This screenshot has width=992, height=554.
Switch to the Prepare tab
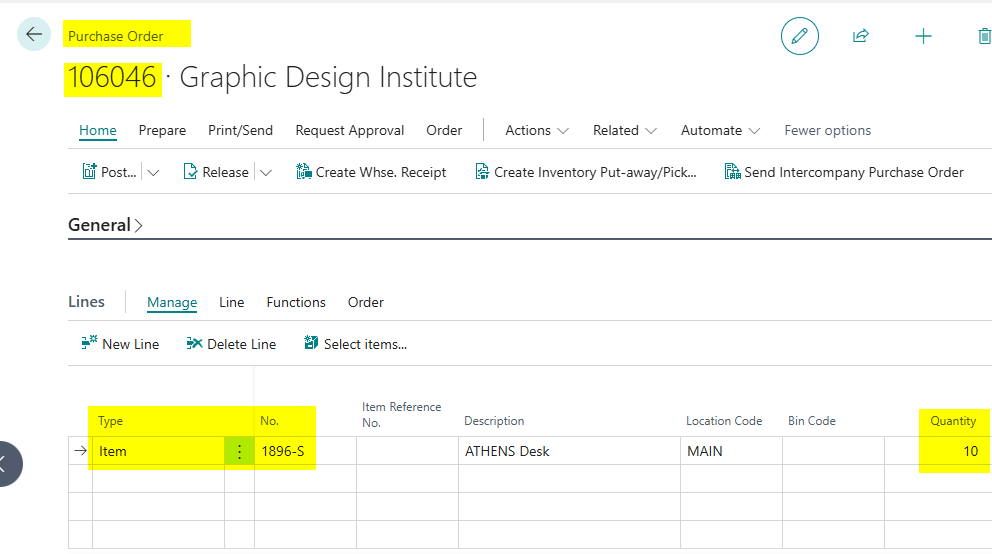click(x=162, y=130)
